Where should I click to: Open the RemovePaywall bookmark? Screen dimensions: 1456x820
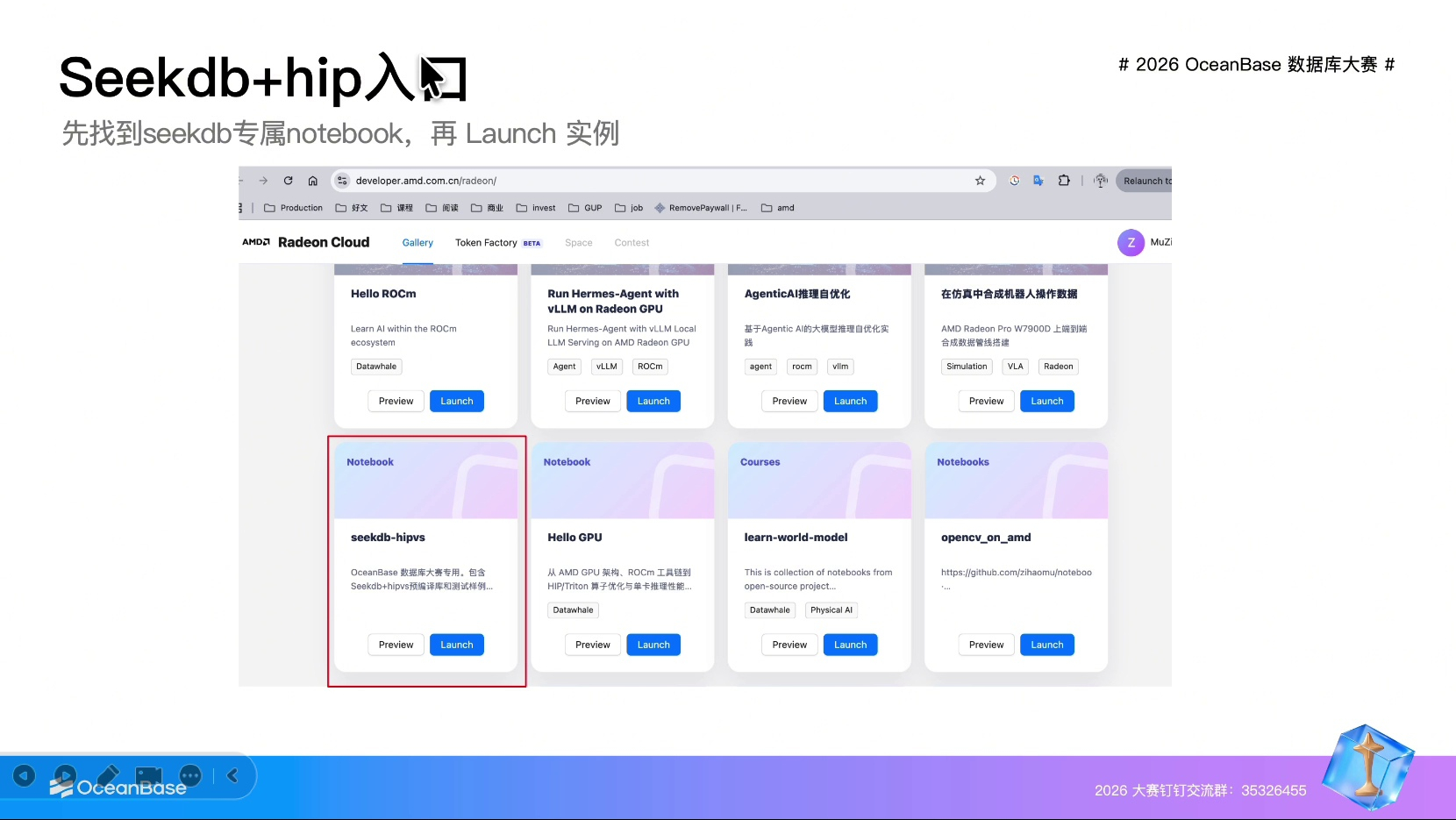[x=701, y=208]
